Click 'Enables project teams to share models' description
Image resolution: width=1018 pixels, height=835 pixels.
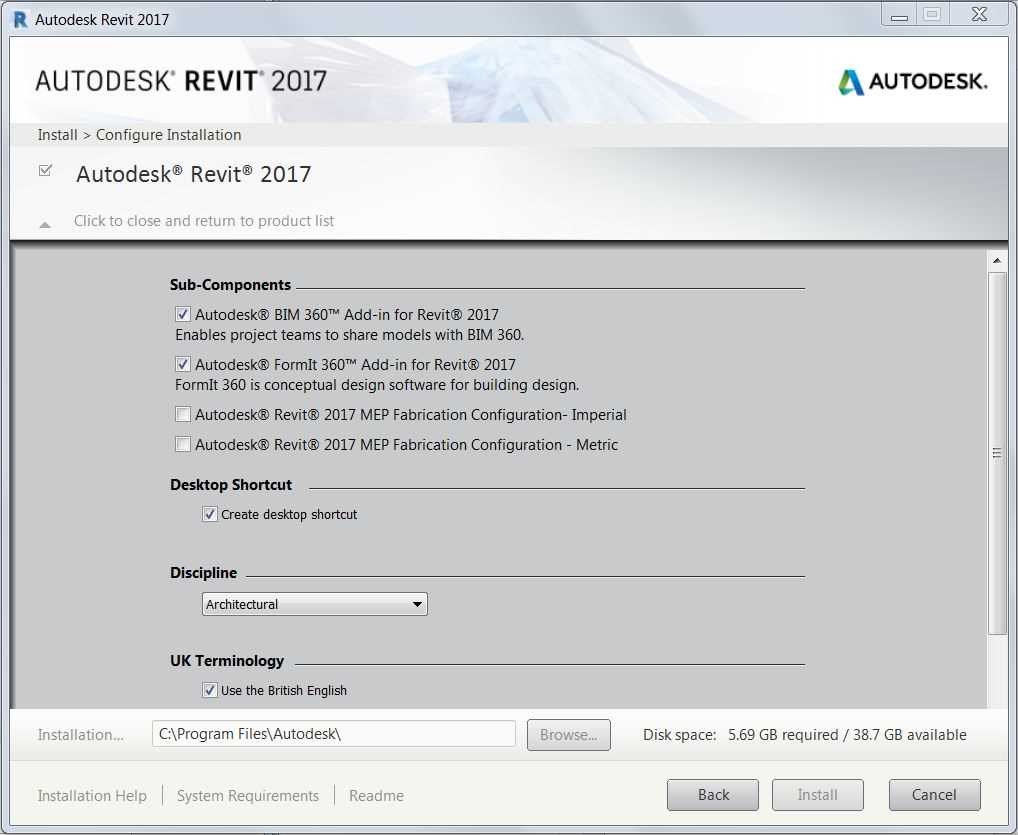pos(349,335)
